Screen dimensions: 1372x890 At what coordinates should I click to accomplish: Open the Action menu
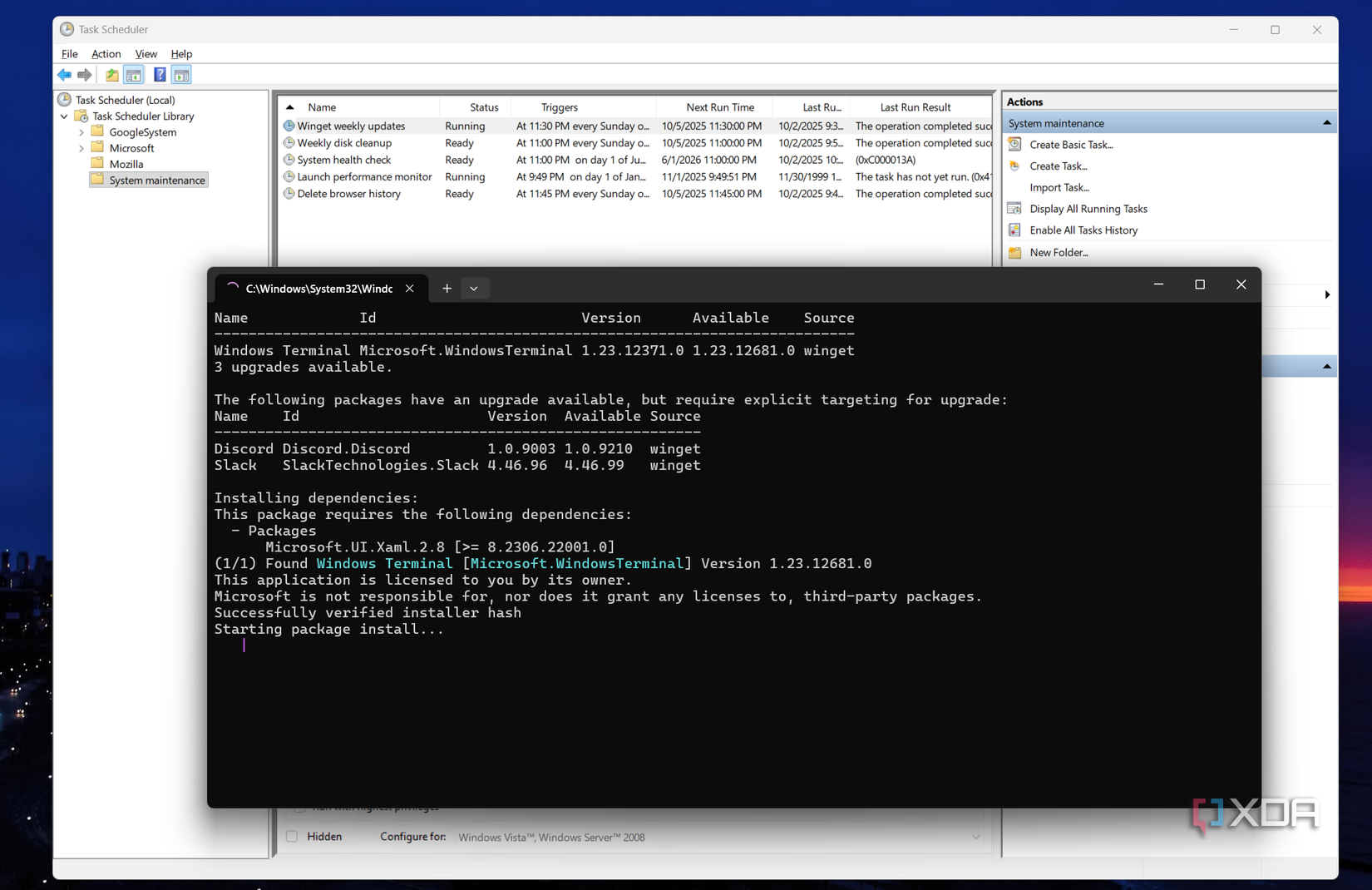pos(106,53)
